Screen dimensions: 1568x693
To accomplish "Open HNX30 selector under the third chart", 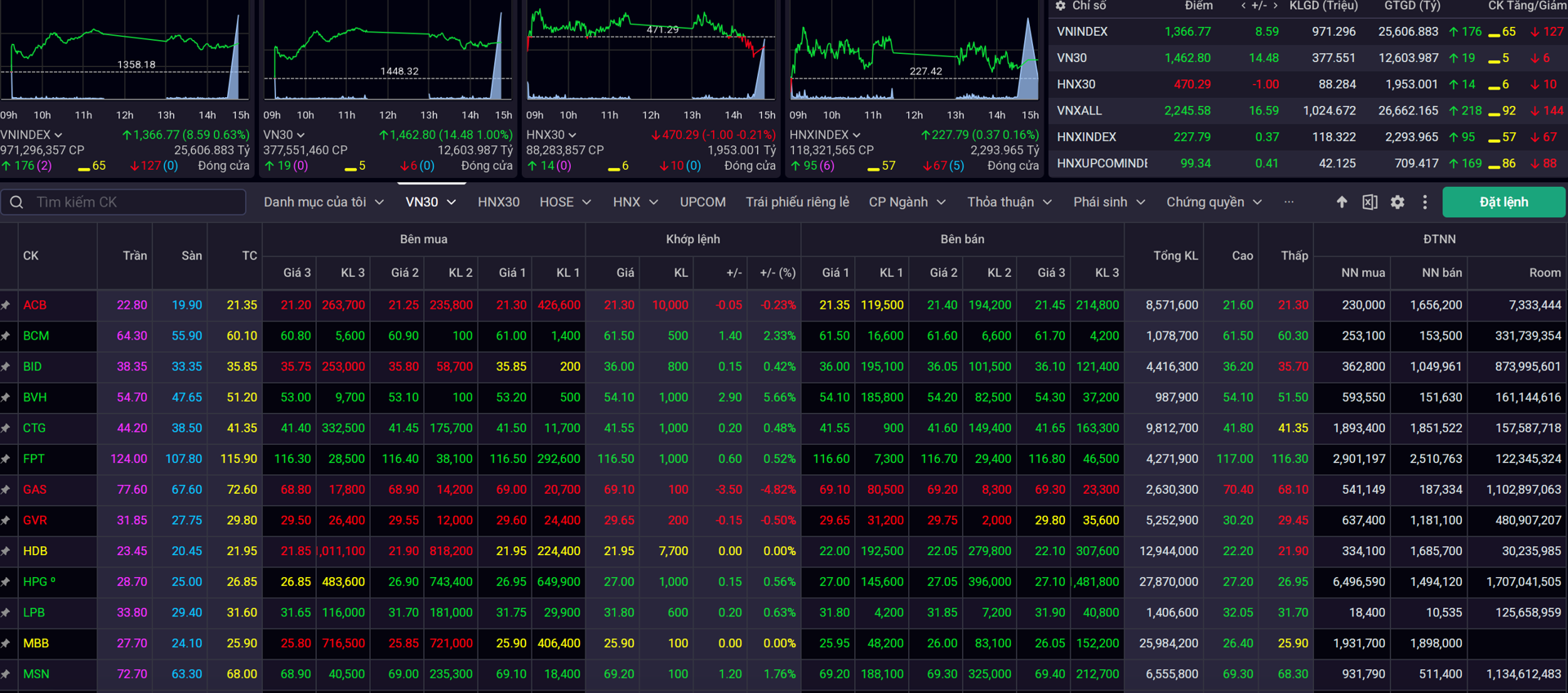I will pos(551,135).
